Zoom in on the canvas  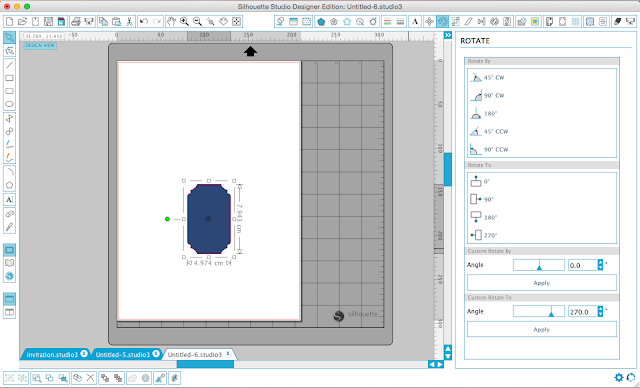click(x=184, y=22)
